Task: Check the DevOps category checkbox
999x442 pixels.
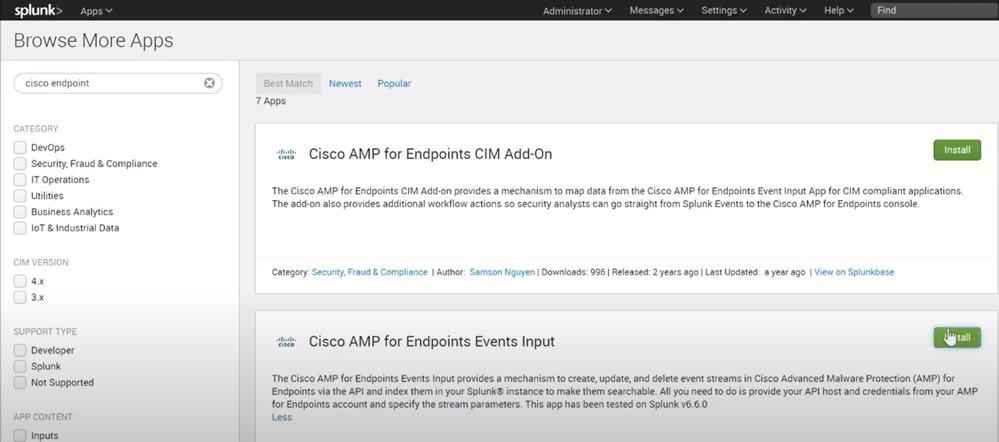Action: [x=20, y=147]
